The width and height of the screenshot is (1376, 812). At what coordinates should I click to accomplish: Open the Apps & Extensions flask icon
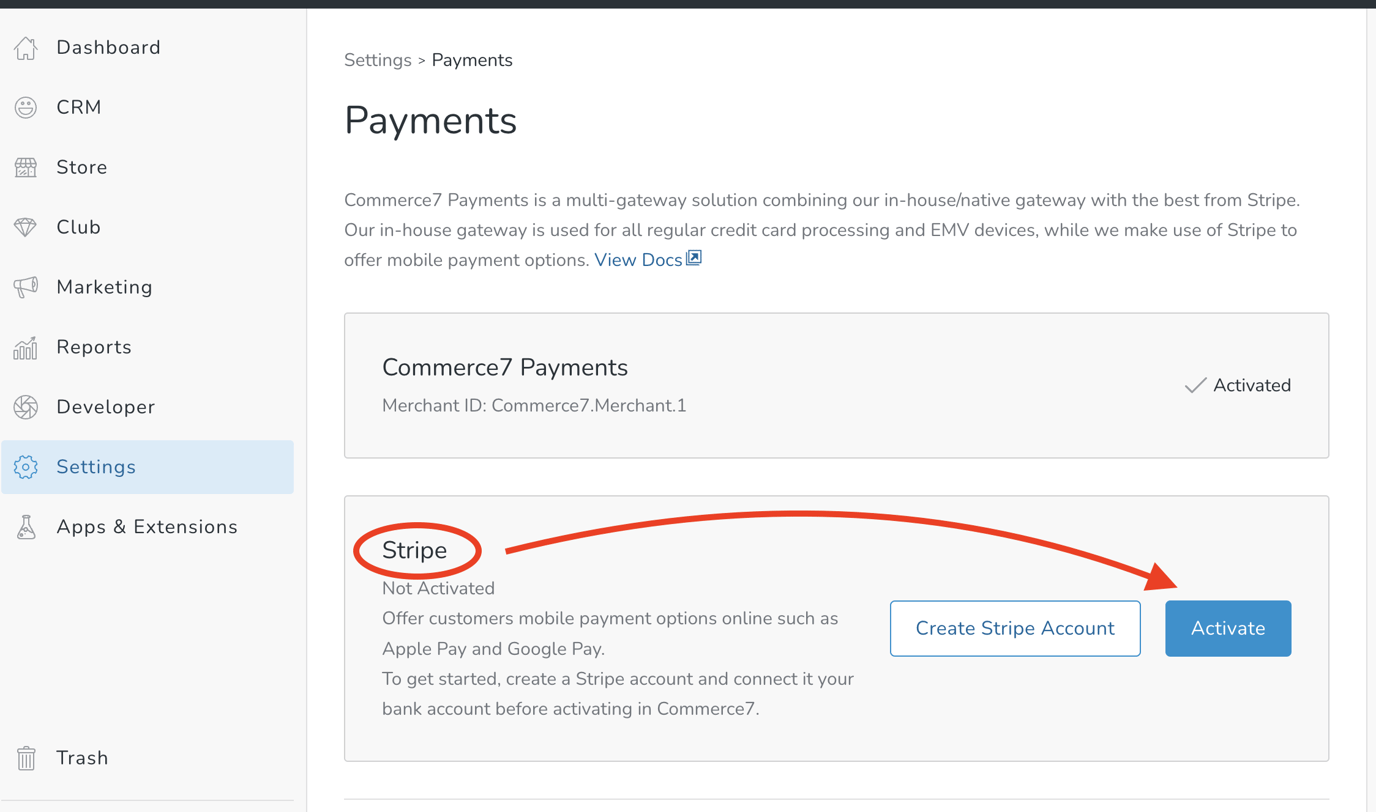[24, 527]
